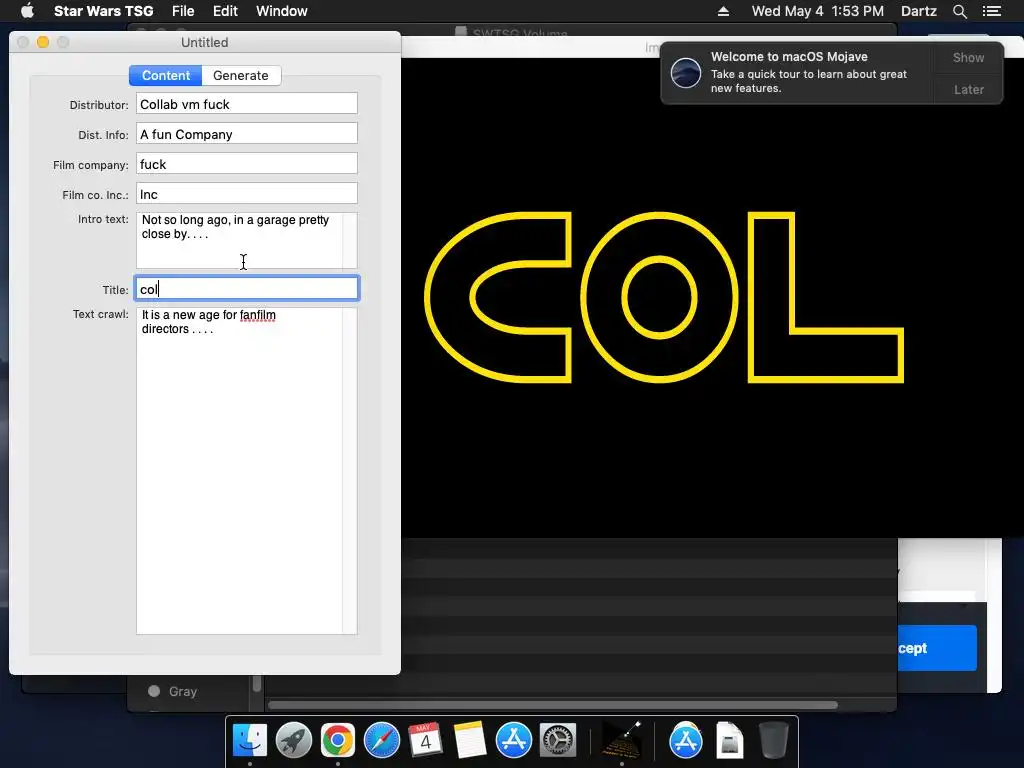Click the horizontal scrollbar in background window
Image resolution: width=1024 pixels, height=768 pixels.
(x=552, y=705)
